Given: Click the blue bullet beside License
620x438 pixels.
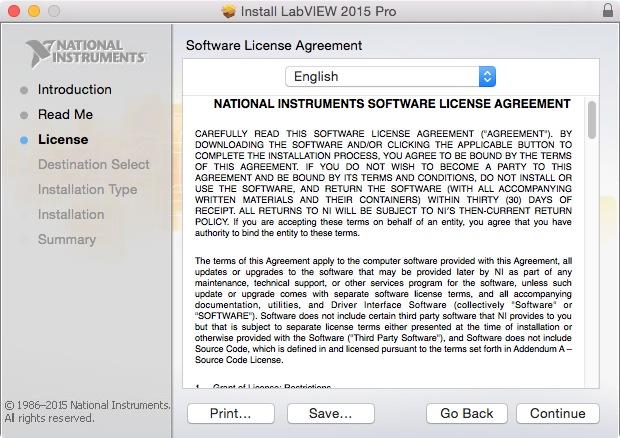Looking at the screenshot, I should 24,140.
